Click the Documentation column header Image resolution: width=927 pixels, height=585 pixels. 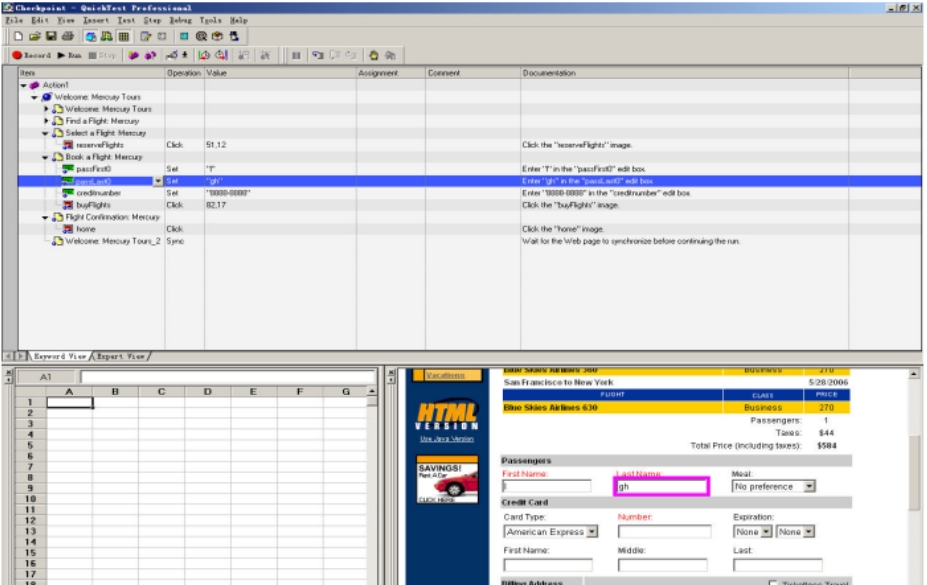(x=685, y=73)
